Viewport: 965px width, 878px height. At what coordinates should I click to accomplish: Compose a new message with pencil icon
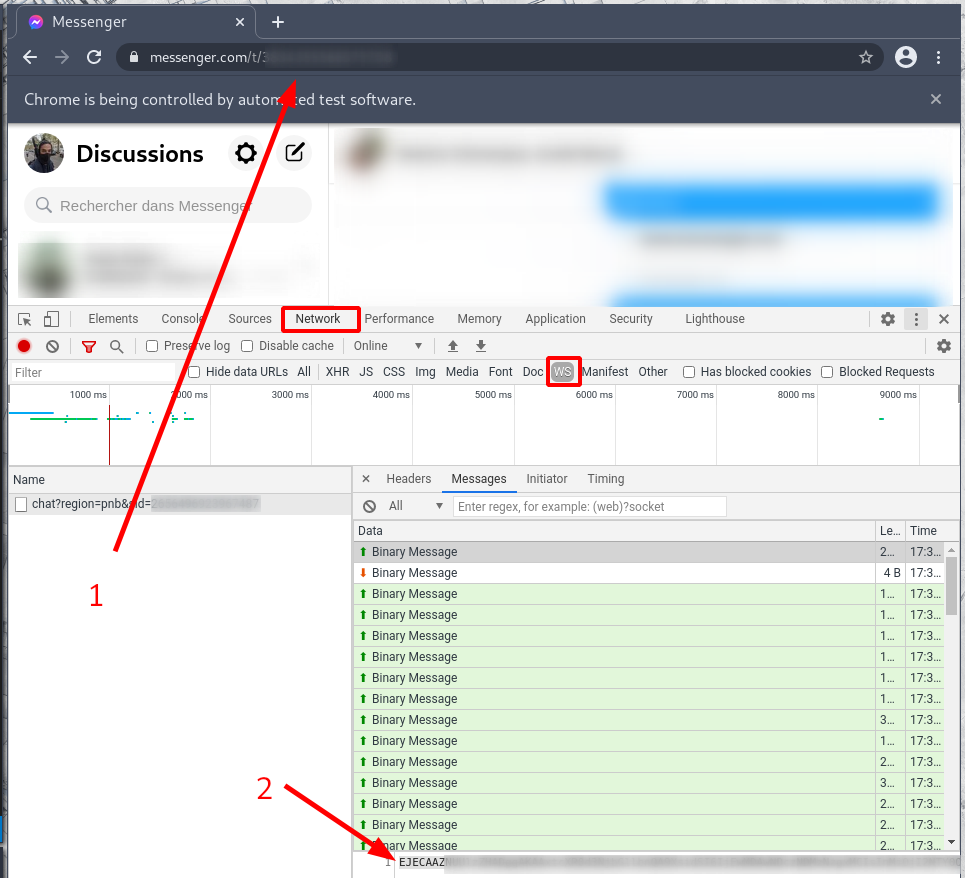click(x=294, y=153)
